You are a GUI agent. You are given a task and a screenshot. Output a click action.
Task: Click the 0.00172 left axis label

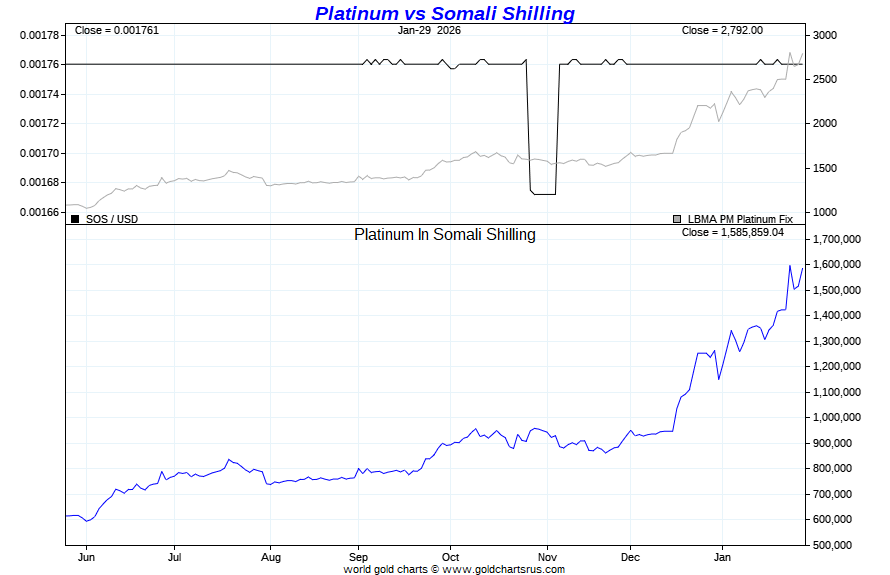point(39,124)
